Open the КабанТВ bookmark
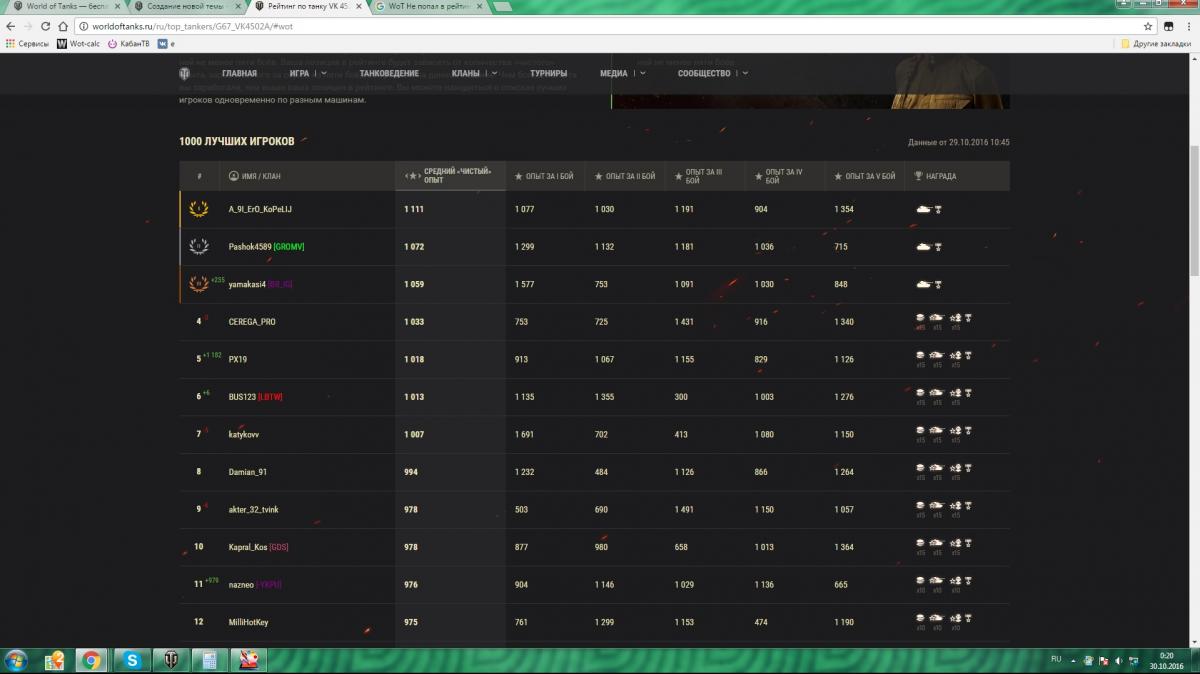Viewport: 1200px width, 674px height. coord(130,44)
